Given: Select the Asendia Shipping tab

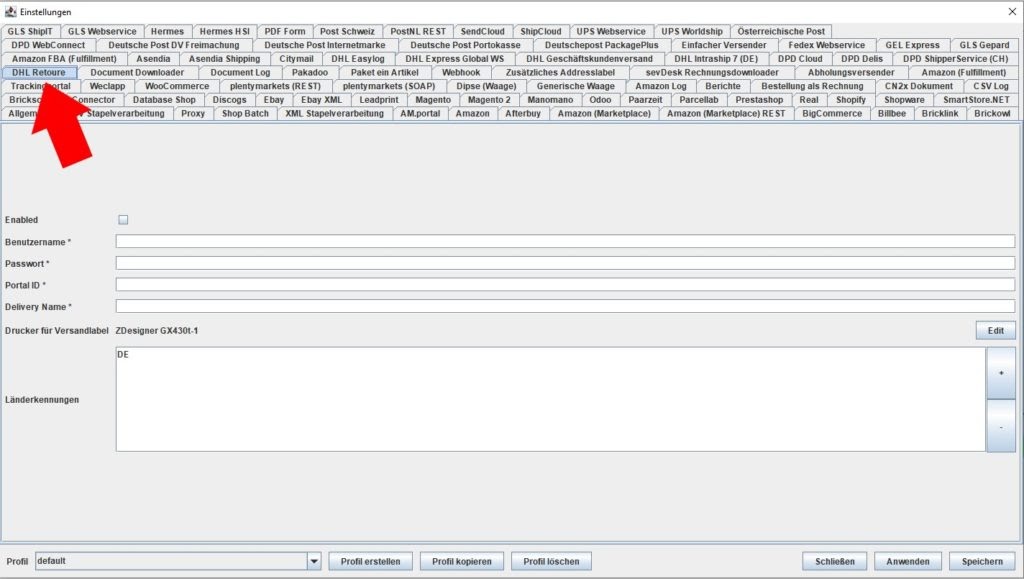Looking at the screenshot, I should pos(225,59).
